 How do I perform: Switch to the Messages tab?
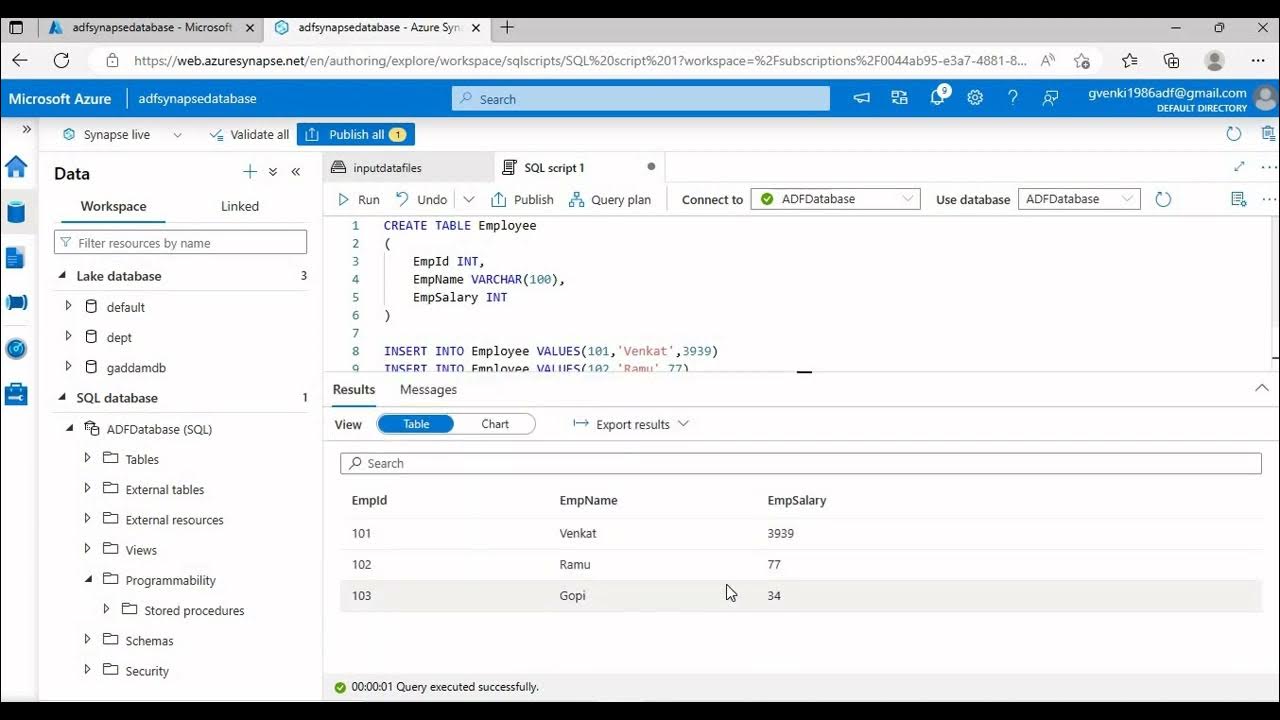click(x=428, y=390)
